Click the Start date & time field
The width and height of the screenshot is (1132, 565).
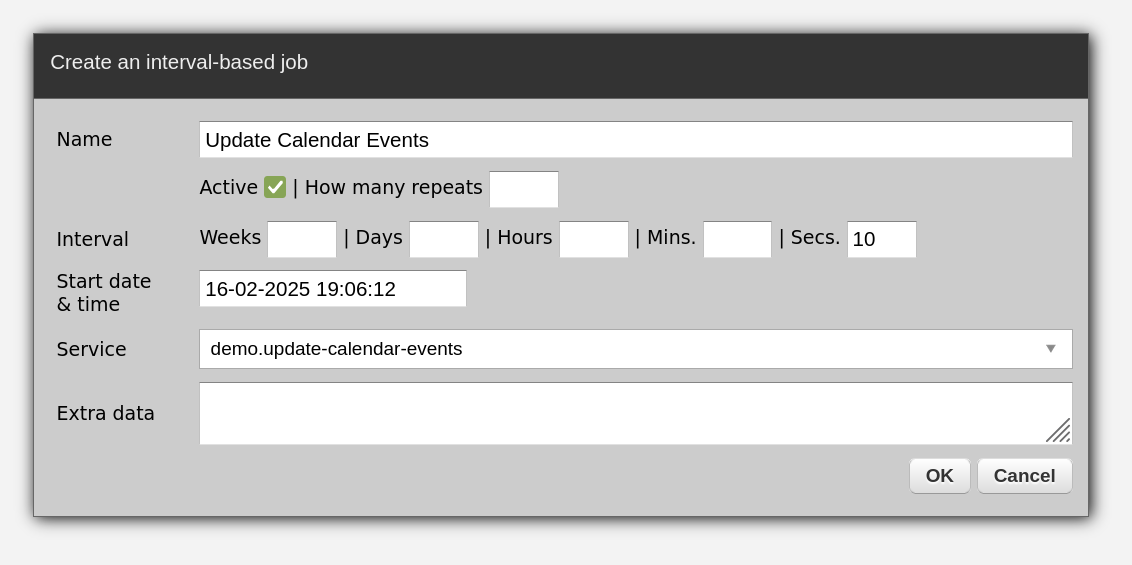click(332, 289)
